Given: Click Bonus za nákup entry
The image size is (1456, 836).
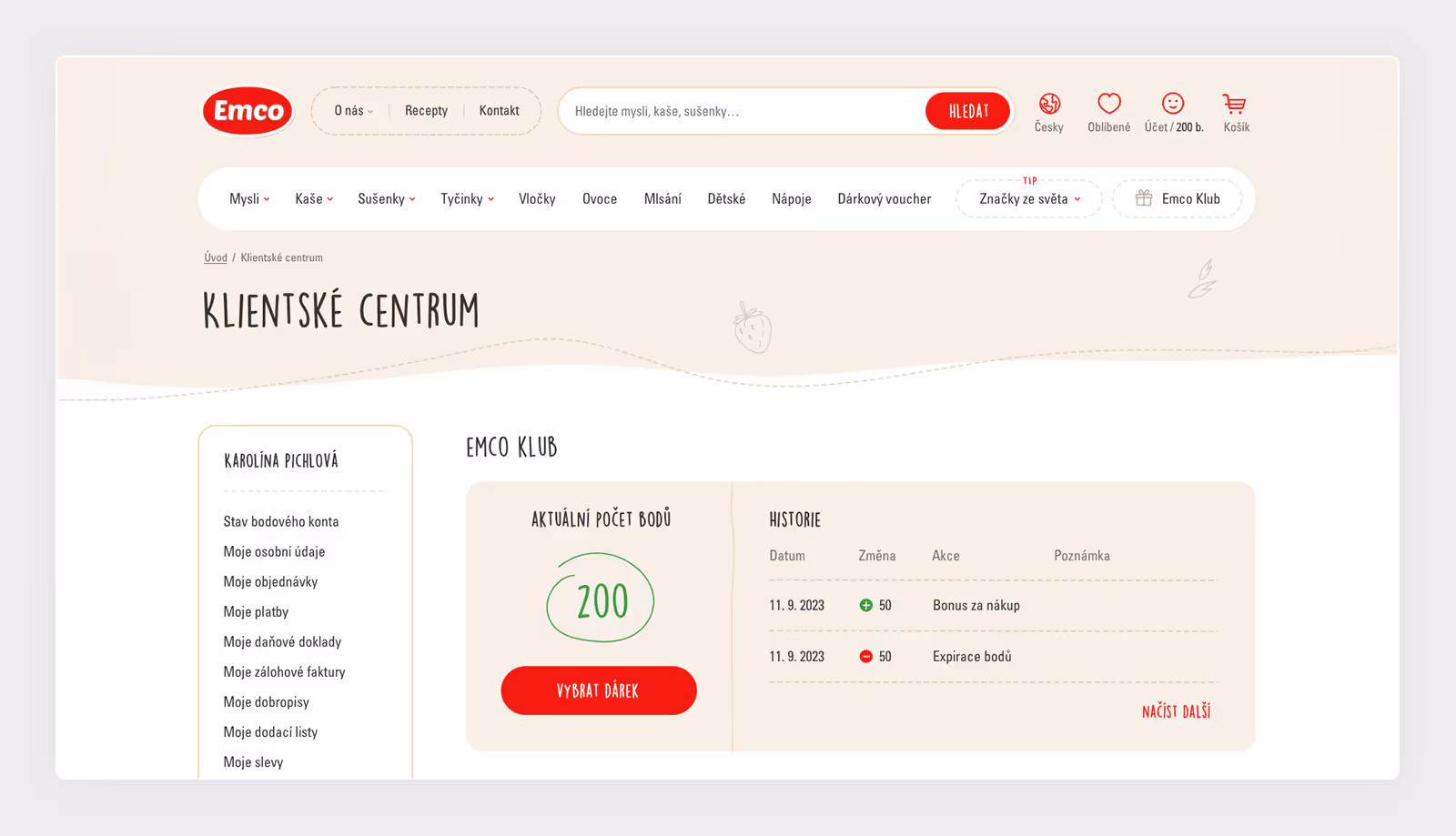Looking at the screenshot, I should 976,606.
